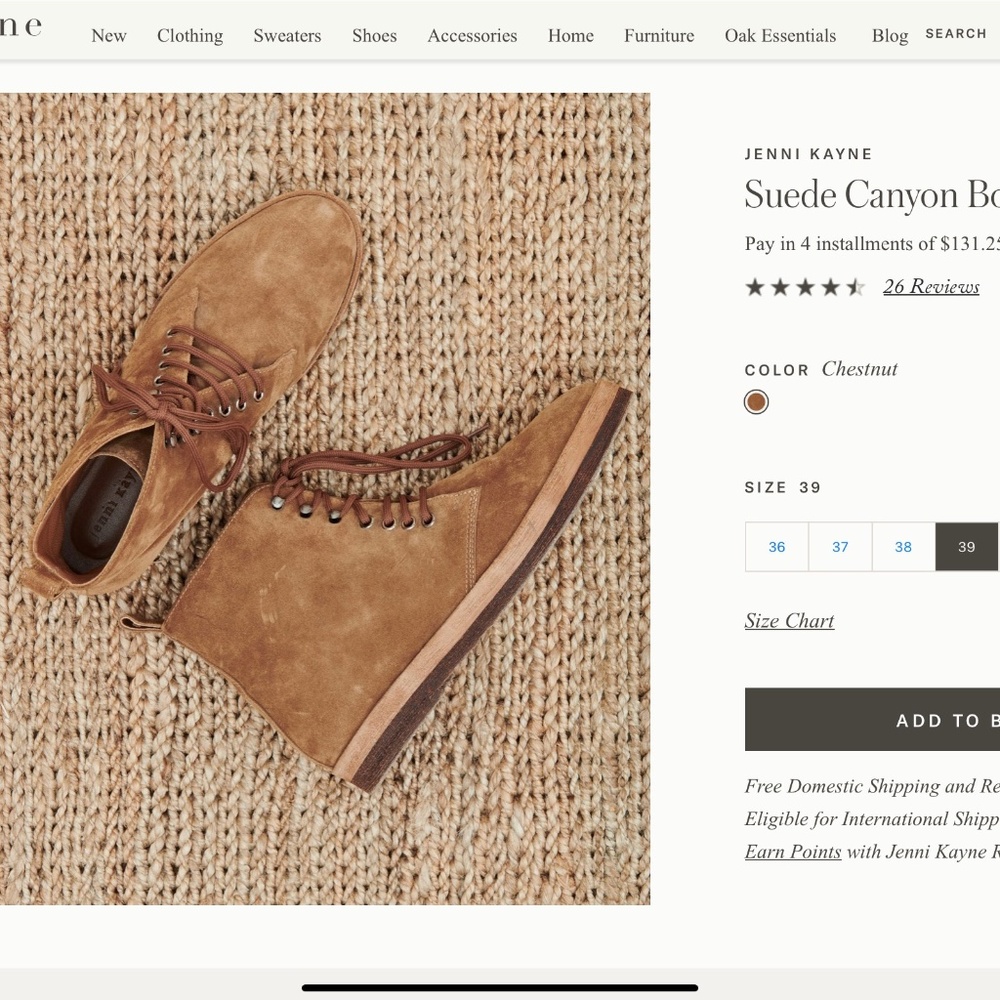Click the Suede Canyon product title

[x=872, y=194]
